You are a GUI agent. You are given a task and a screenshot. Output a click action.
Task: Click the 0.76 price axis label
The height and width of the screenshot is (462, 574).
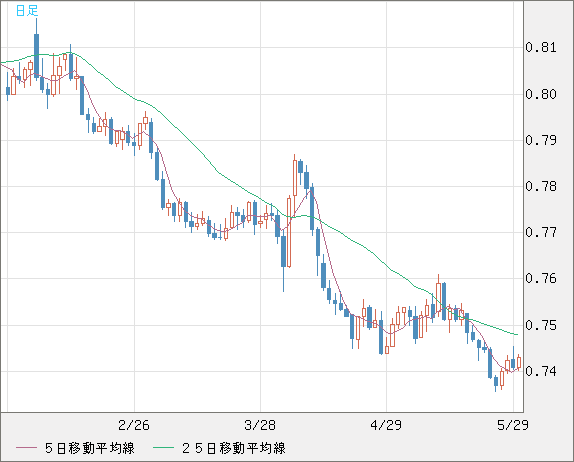(541, 278)
